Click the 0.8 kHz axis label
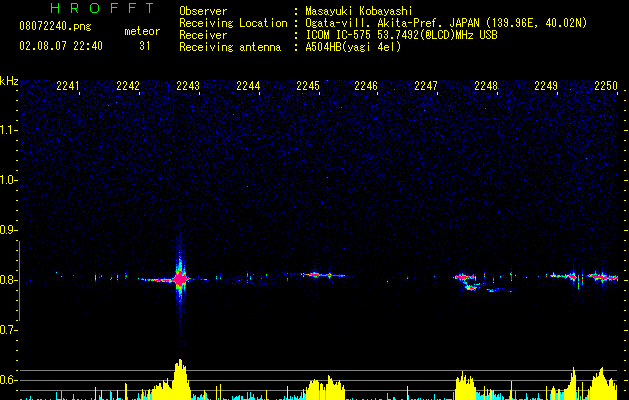The width and height of the screenshot is (629, 400). [x=8, y=280]
